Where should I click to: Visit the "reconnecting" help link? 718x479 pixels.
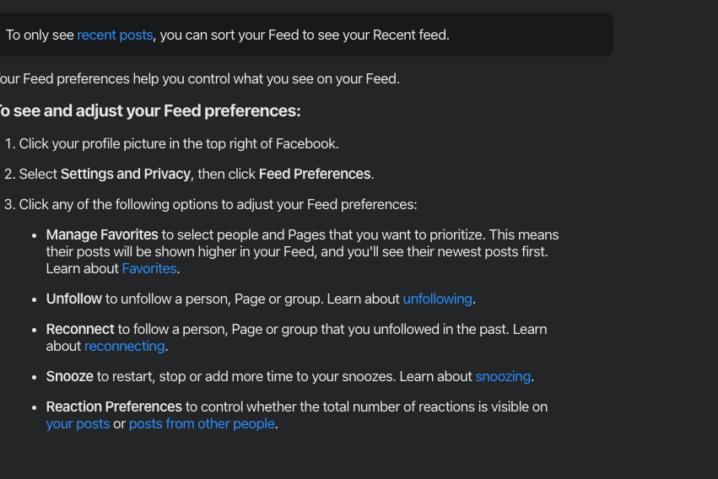(125, 346)
